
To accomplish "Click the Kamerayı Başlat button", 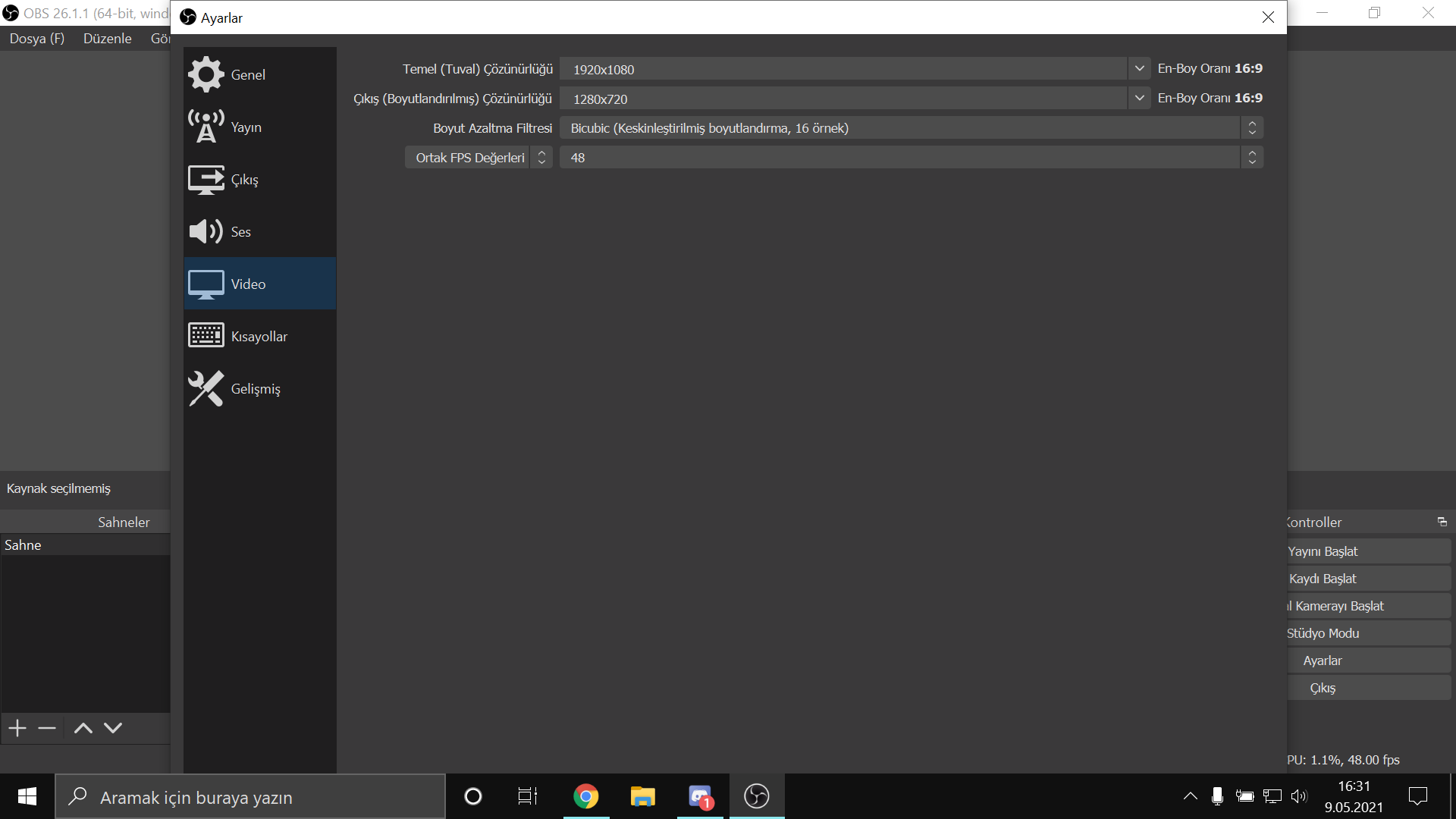I will tap(1370, 606).
